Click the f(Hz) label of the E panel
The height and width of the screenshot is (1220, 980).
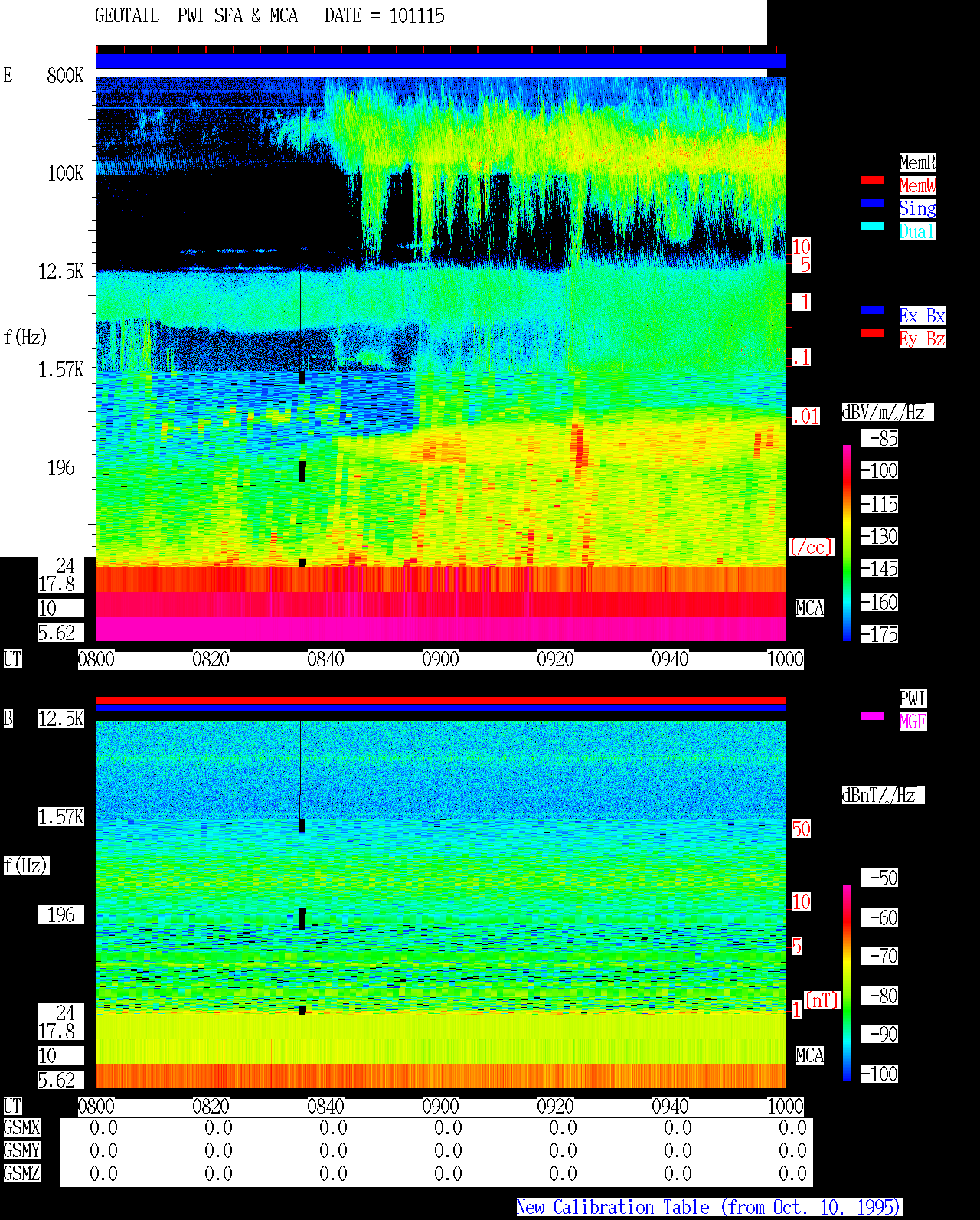click(25, 337)
